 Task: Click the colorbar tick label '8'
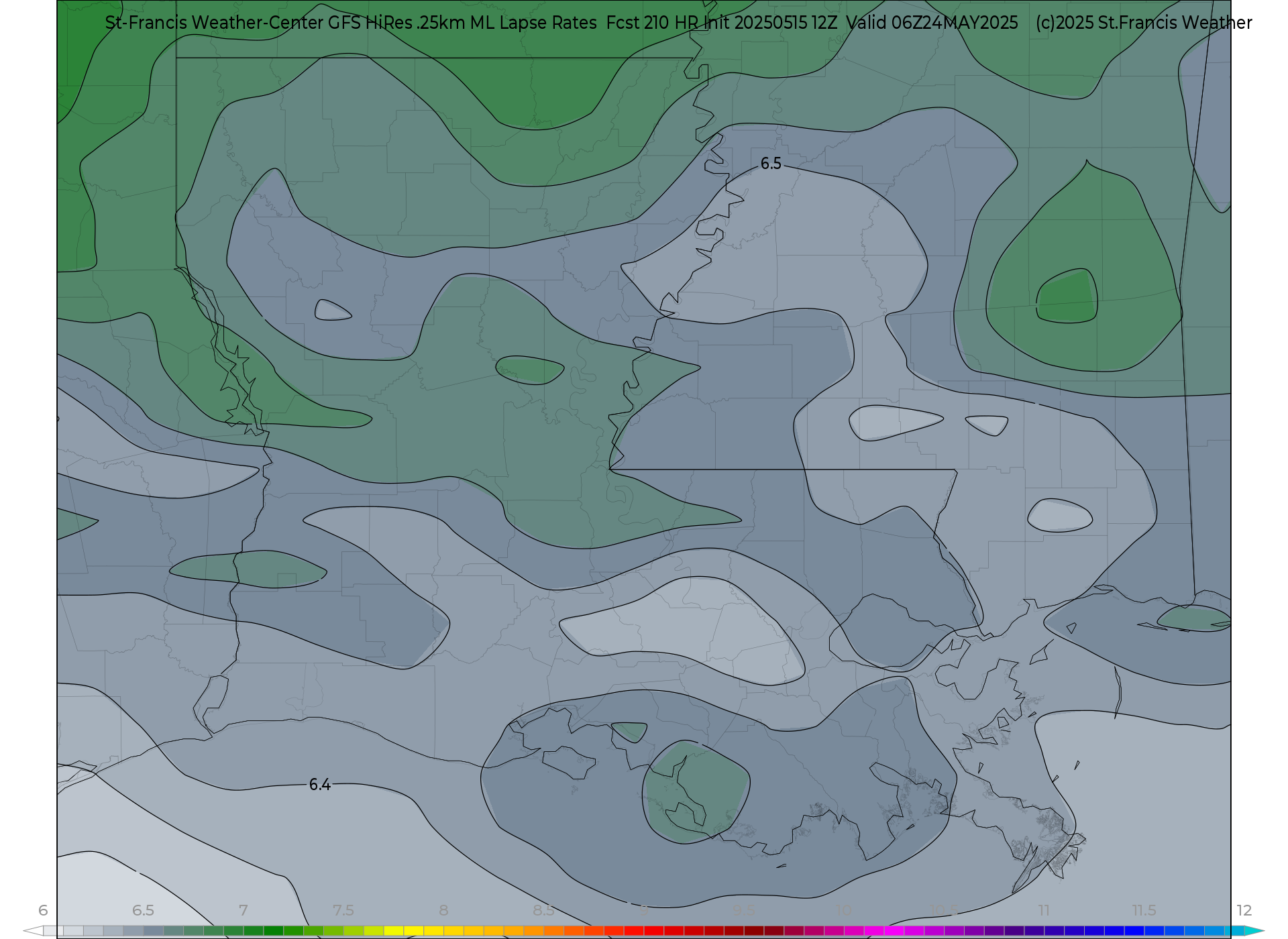tap(443, 910)
